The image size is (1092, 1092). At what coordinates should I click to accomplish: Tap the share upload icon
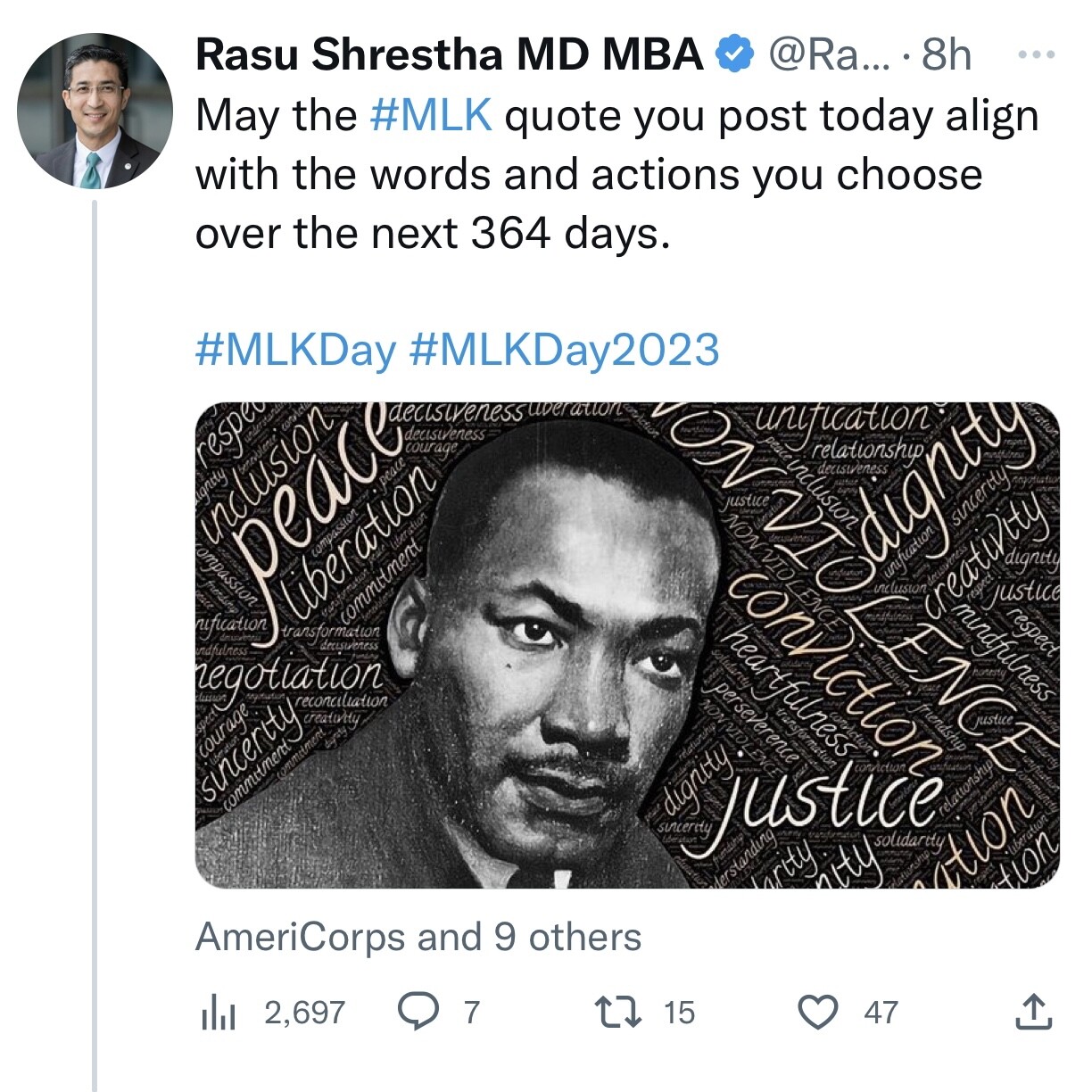1034,1012
